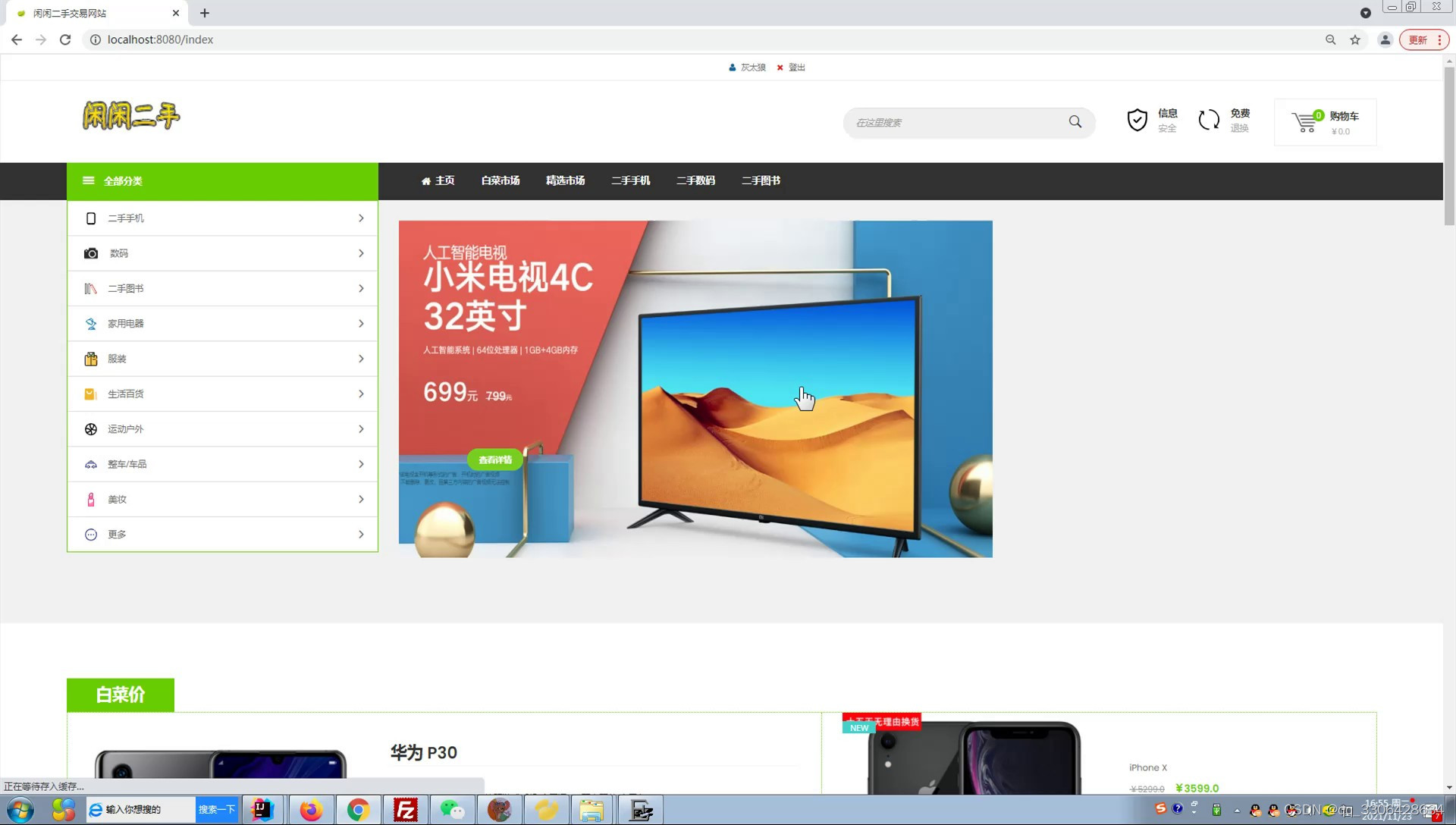This screenshot has height=825, width=1456.
Task: Open the Windows Start orb
Action: click(20, 810)
